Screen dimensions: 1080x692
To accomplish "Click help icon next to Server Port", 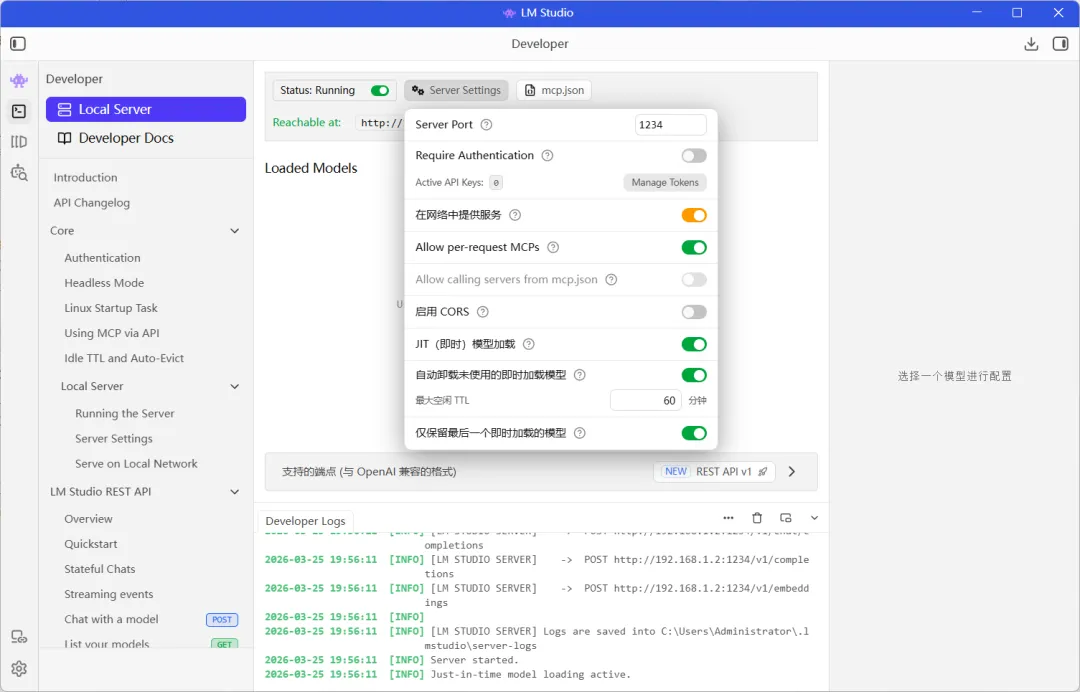I will coord(486,125).
